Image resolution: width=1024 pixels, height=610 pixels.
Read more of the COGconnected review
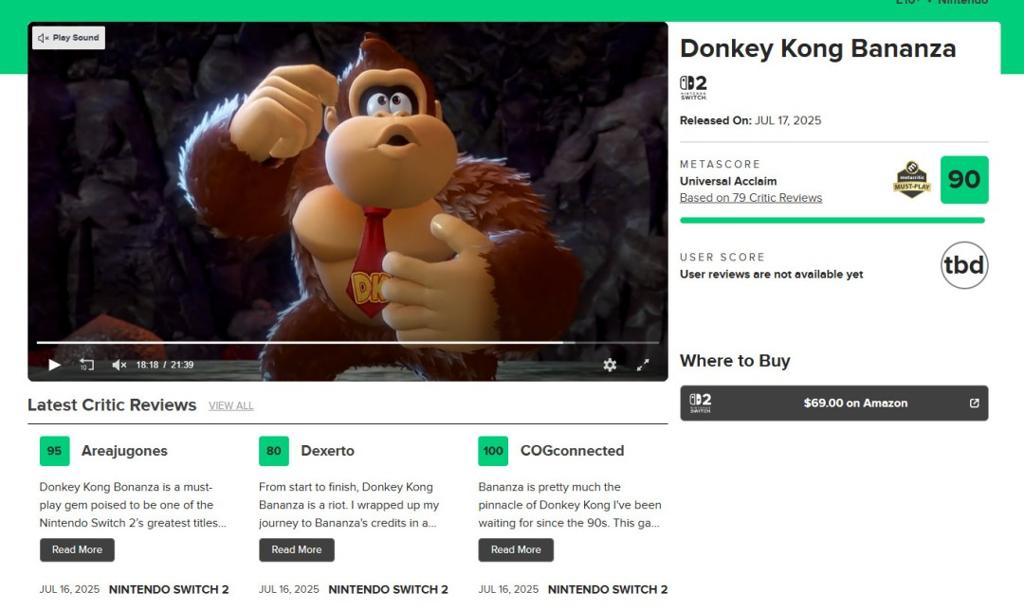516,550
